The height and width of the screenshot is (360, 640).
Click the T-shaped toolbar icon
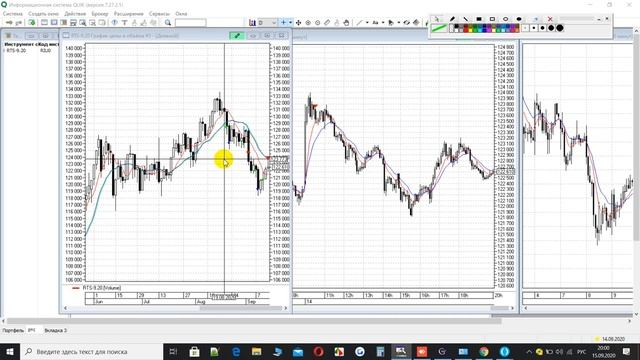point(124,22)
